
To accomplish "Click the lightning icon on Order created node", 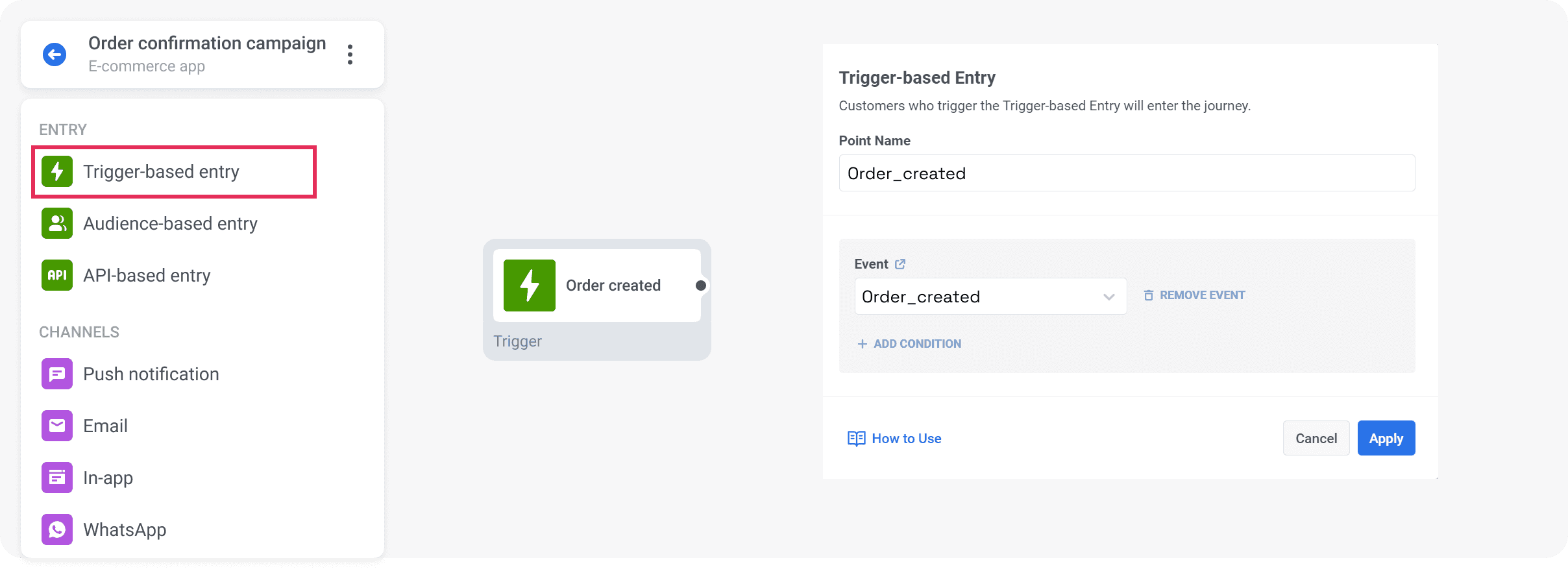I will coord(530,285).
